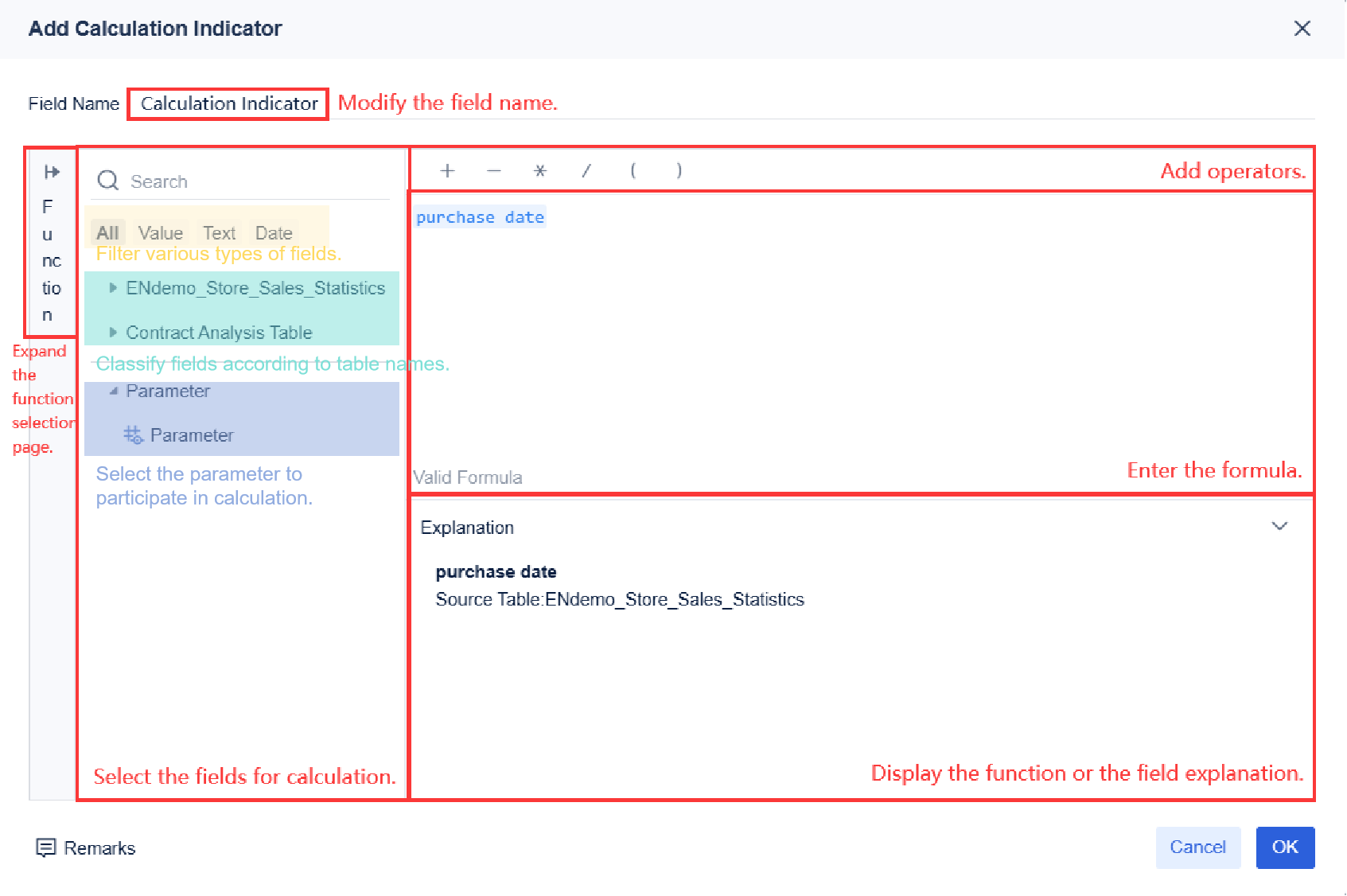This screenshot has height=896, width=1347.
Task: Expand the ENdemo_Store_Sales_Statistics tree
Action: point(112,288)
